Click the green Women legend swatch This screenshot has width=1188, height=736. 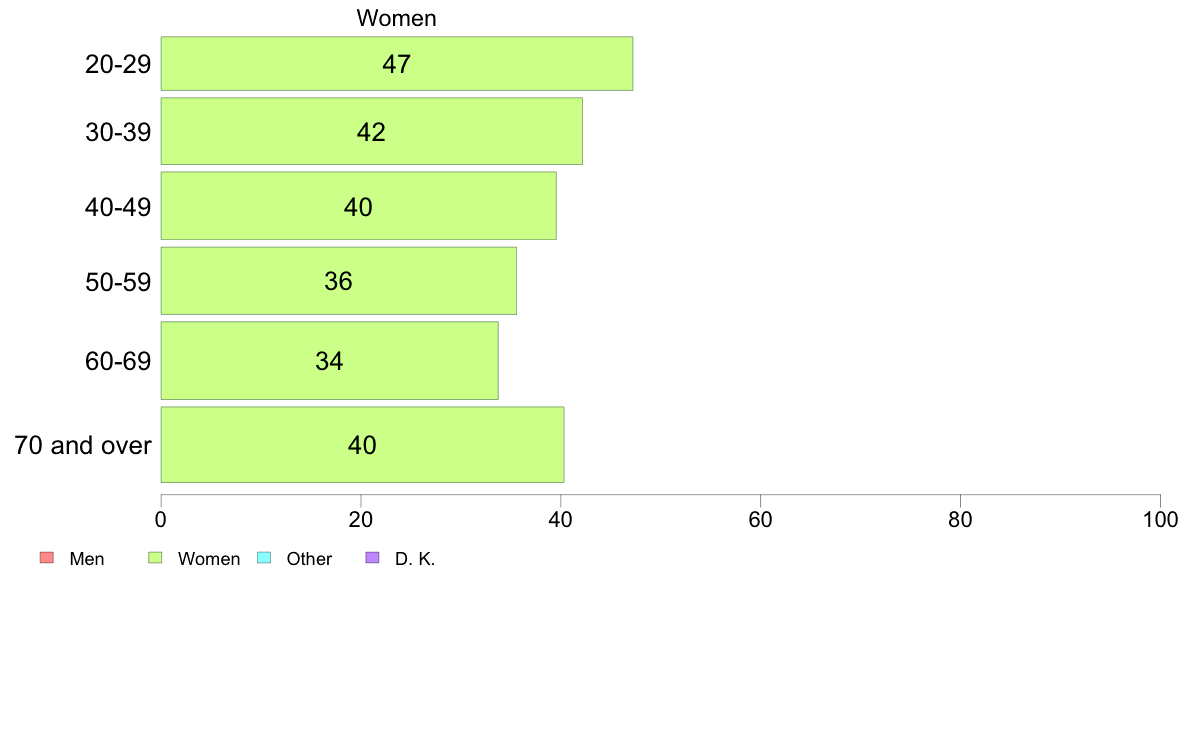(x=155, y=558)
